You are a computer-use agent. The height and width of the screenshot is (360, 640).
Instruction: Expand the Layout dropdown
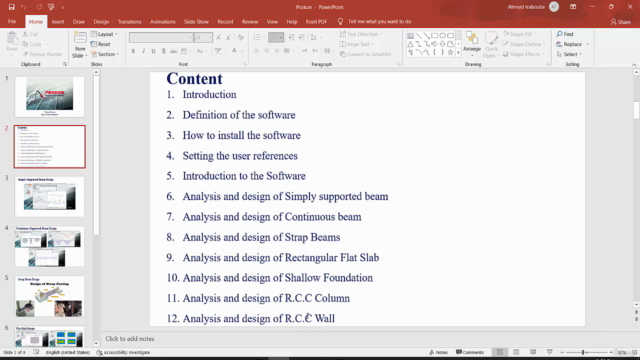pos(104,34)
